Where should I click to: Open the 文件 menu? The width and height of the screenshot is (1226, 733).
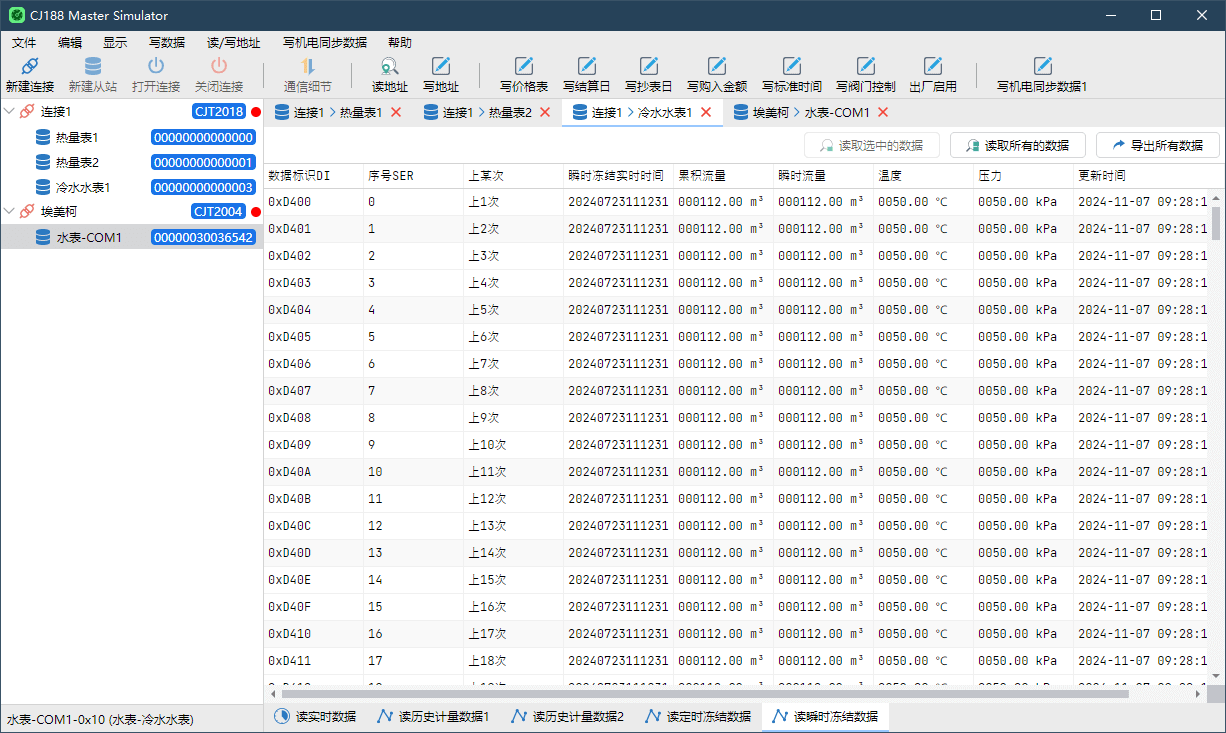click(x=24, y=43)
